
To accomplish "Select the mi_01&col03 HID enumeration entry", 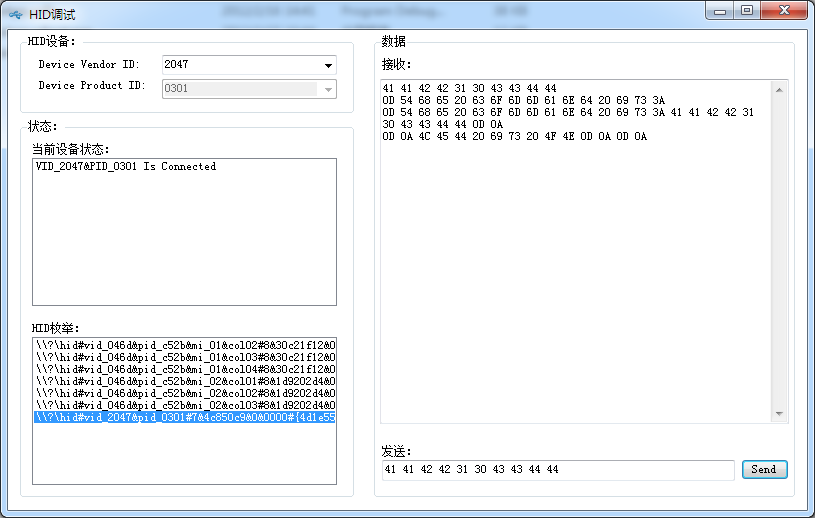I will tap(185, 357).
